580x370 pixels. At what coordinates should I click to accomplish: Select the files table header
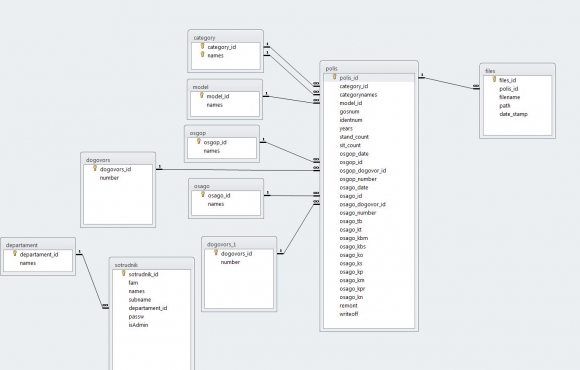point(517,71)
